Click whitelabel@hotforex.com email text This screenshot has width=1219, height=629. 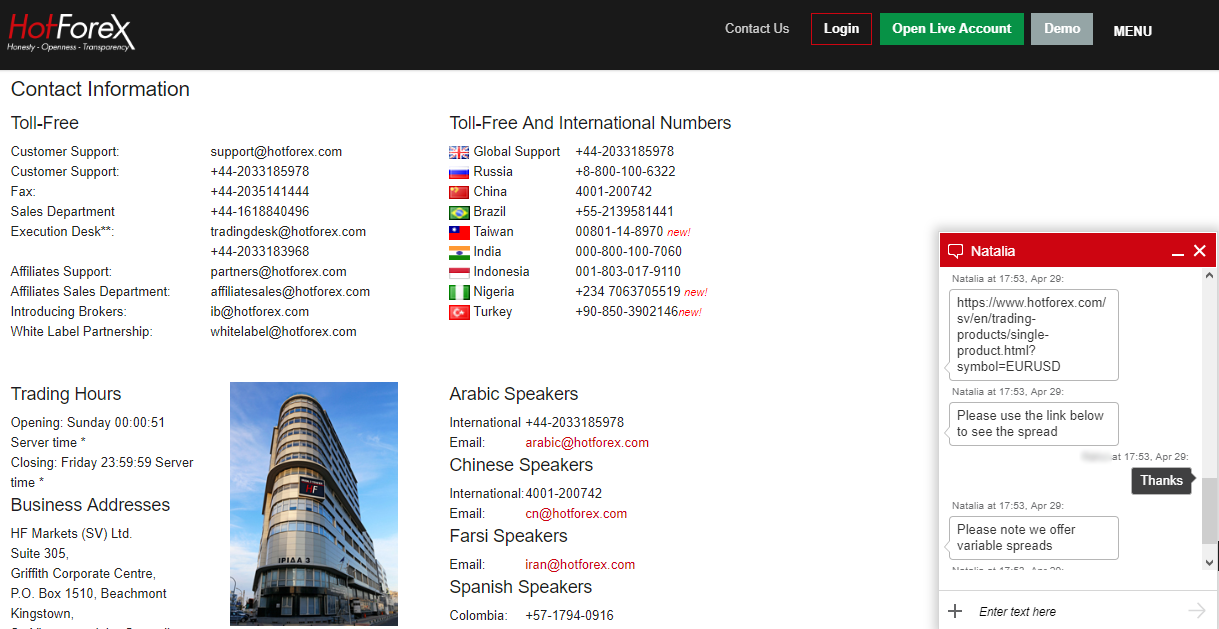(x=283, y=332)
